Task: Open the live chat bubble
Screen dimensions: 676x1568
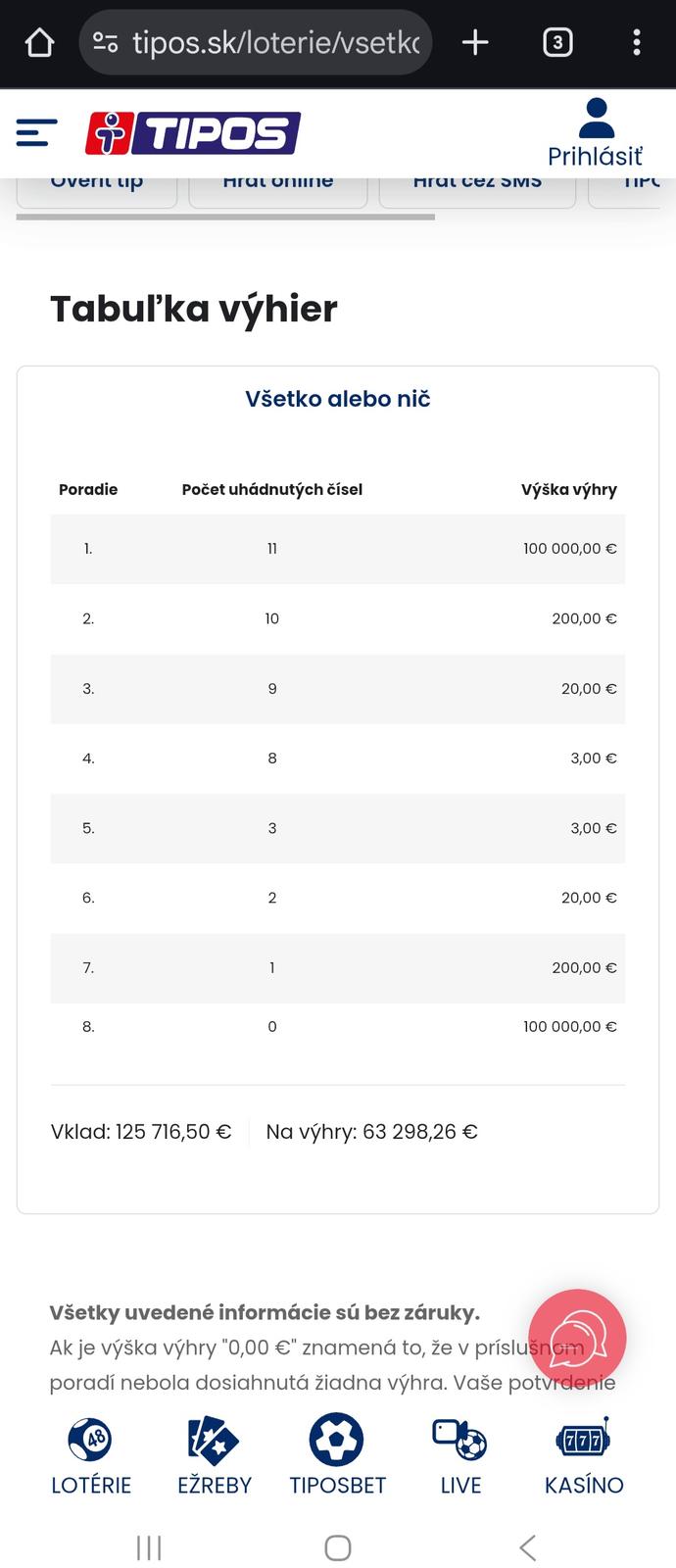Action: pos(577,1338)
